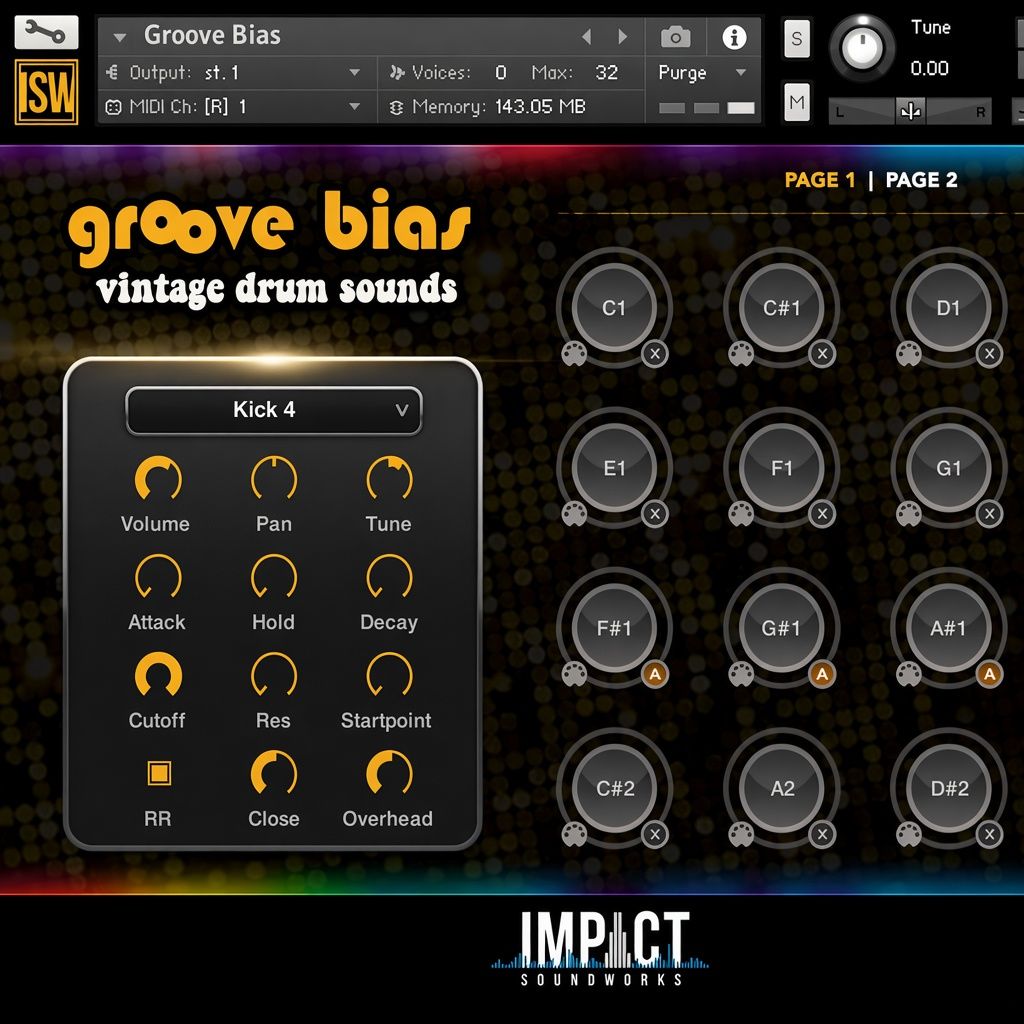Viewport: 1024px width, 1024px height.
Task: Click the X icon on F1 pad
Action: (822, 514)
